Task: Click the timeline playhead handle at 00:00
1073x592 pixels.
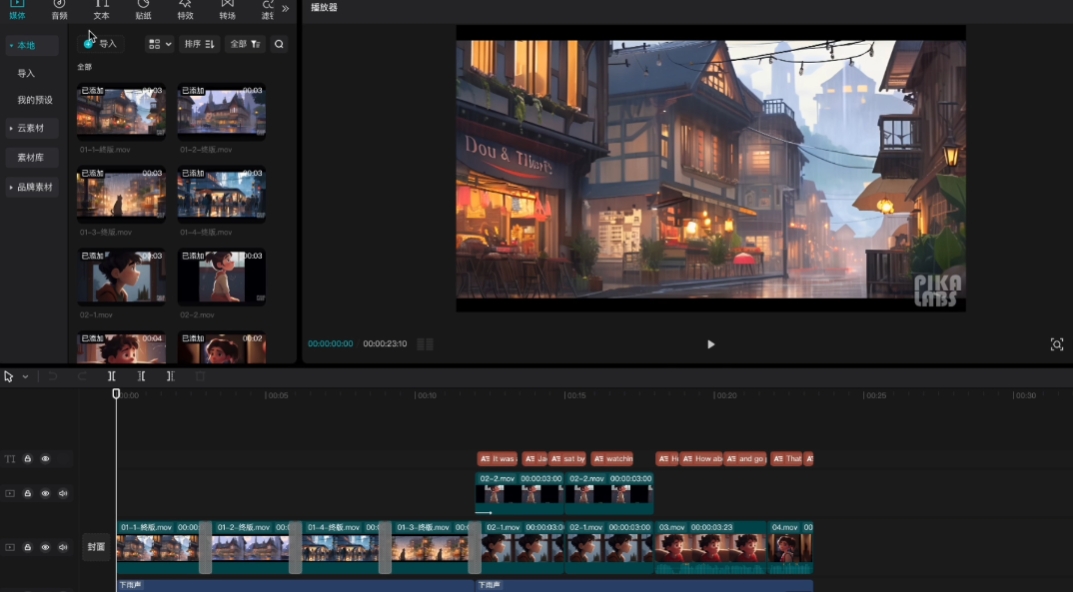Action: [116, 394]
